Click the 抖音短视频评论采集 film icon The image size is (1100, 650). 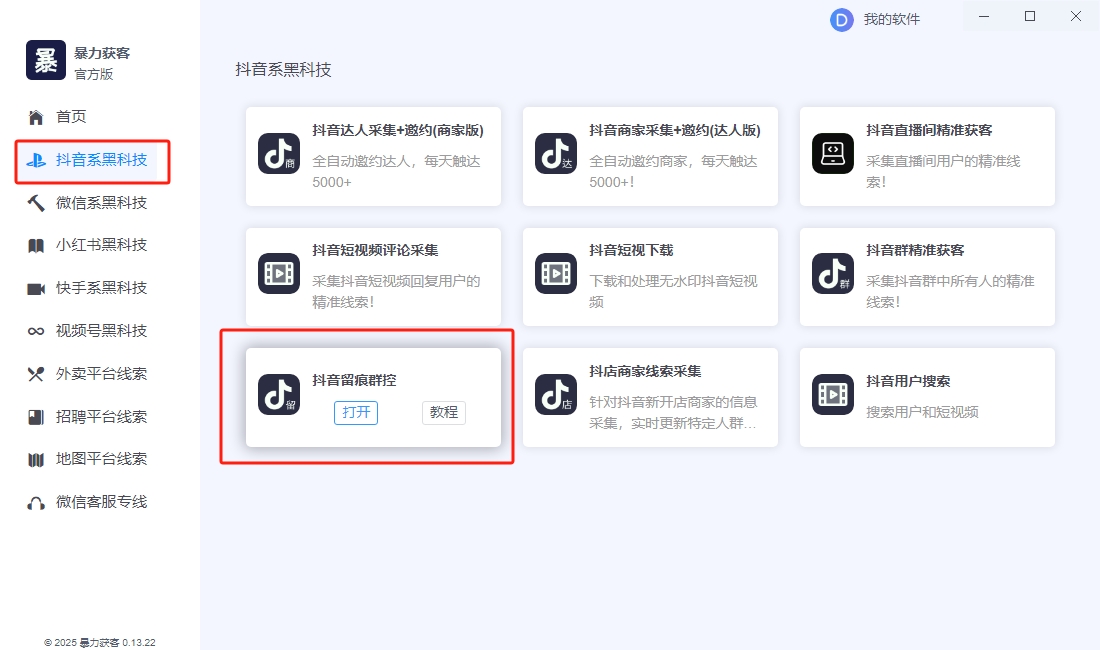point(279,273)
